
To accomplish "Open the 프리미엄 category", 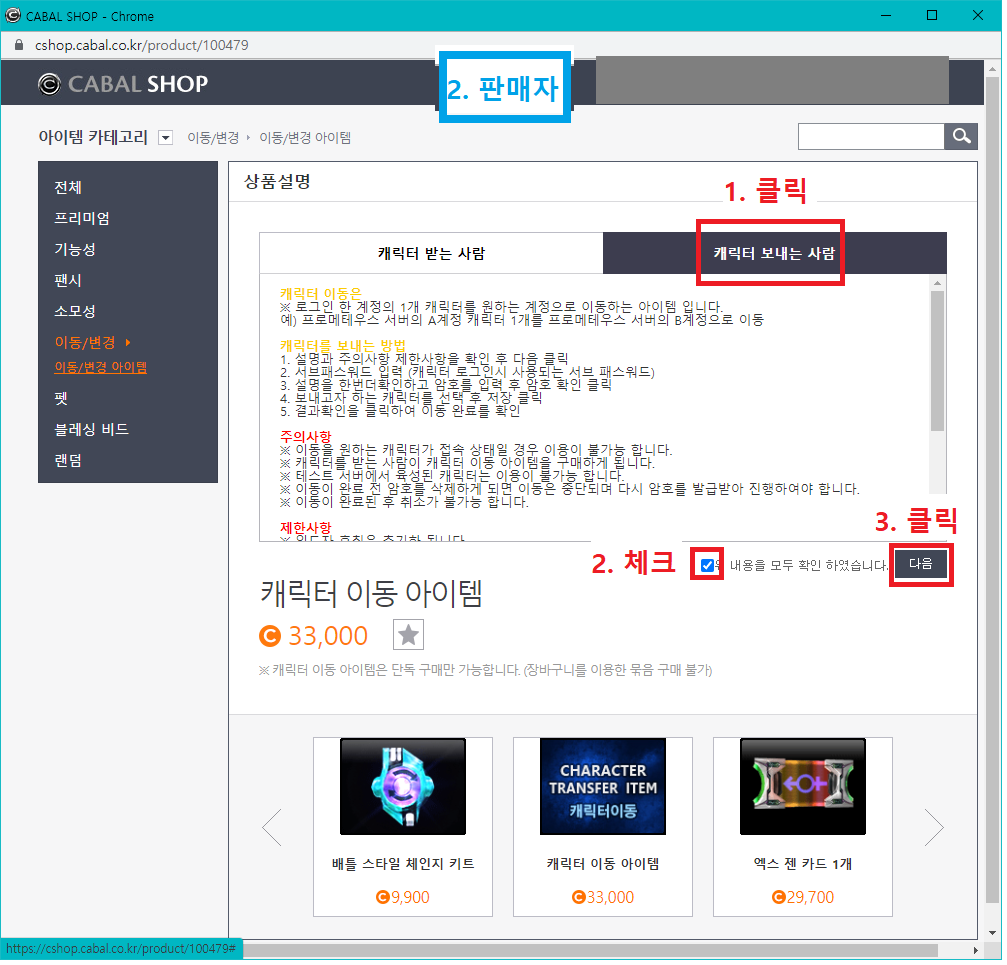I will [82, 219].
